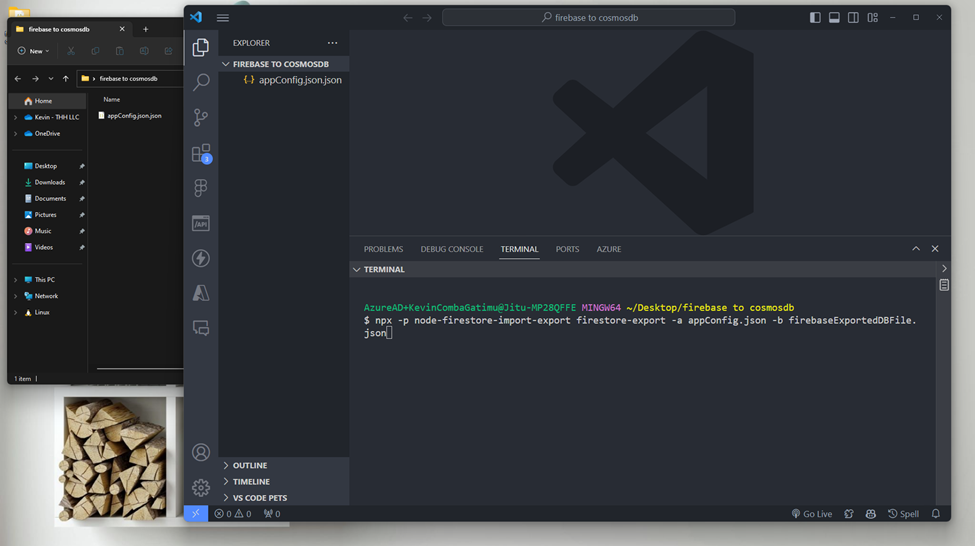Switch to the DEBUG CONSOLE tab
The image size is (975, 546).
(451, 249)
